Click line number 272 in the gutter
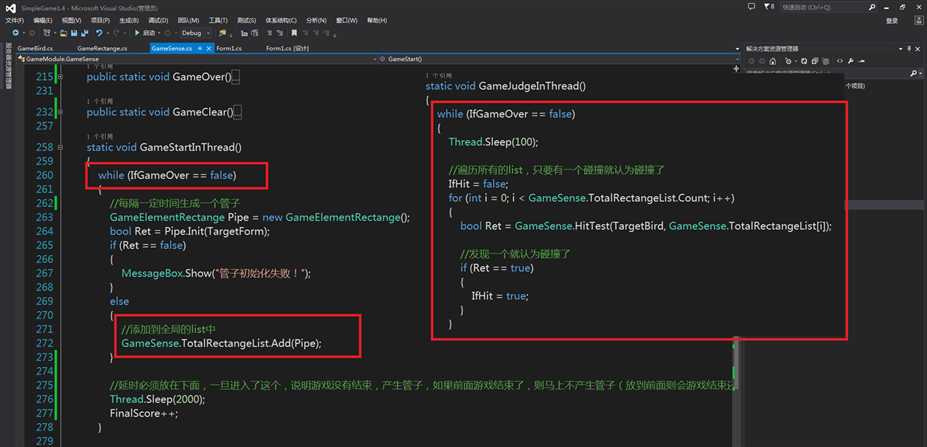This screenshot has width=927, height=447. tap(44, 343)
